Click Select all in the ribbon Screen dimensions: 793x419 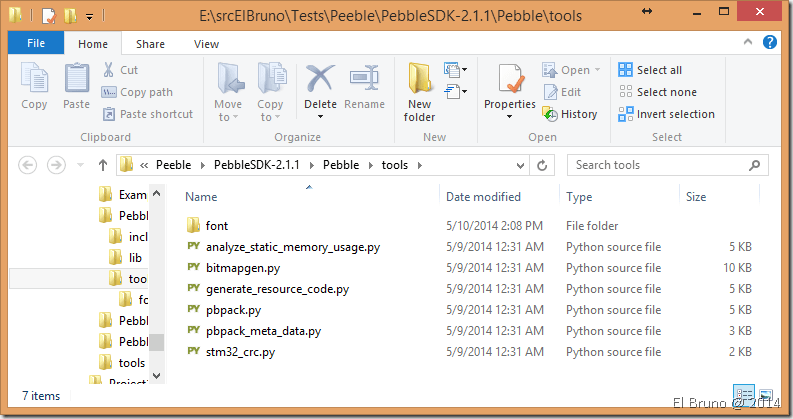pos(650,70)
